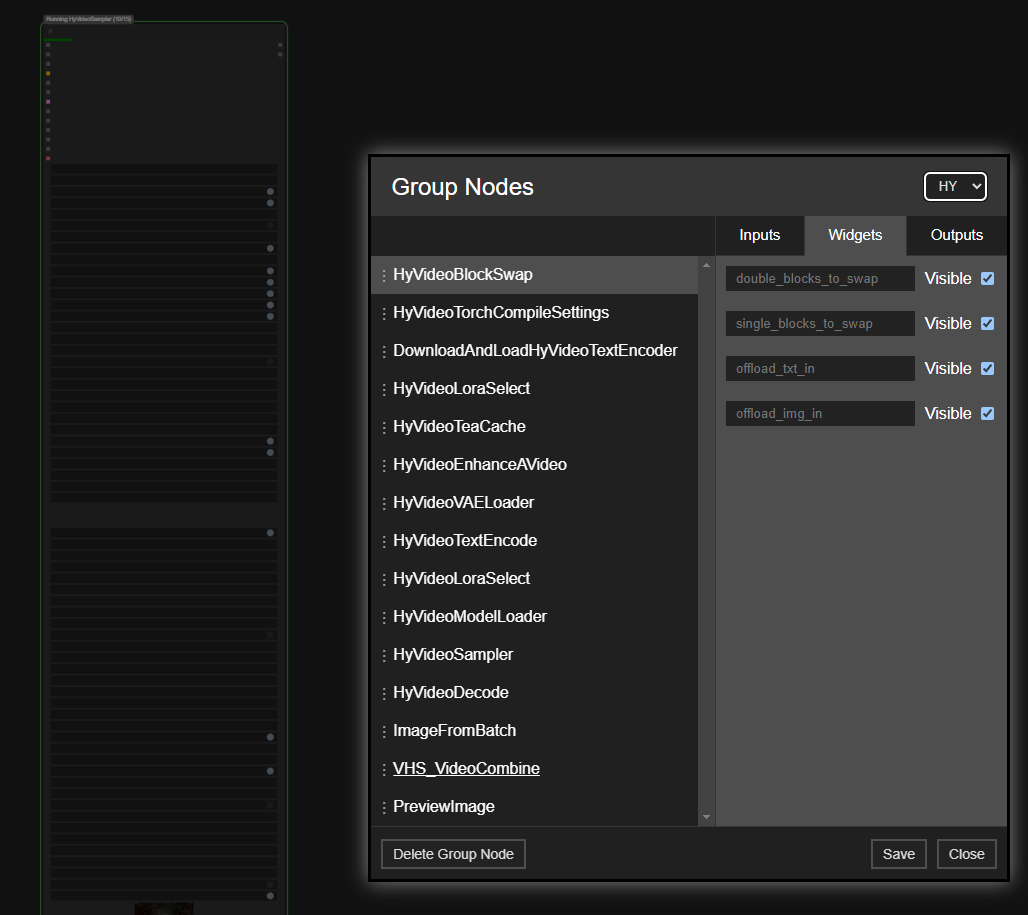The width and height of the screenshot is (1028, 915).
Task: Click drag handle beside DownloadAndLoadHyVideoTextEncoder
Action: 384,352
